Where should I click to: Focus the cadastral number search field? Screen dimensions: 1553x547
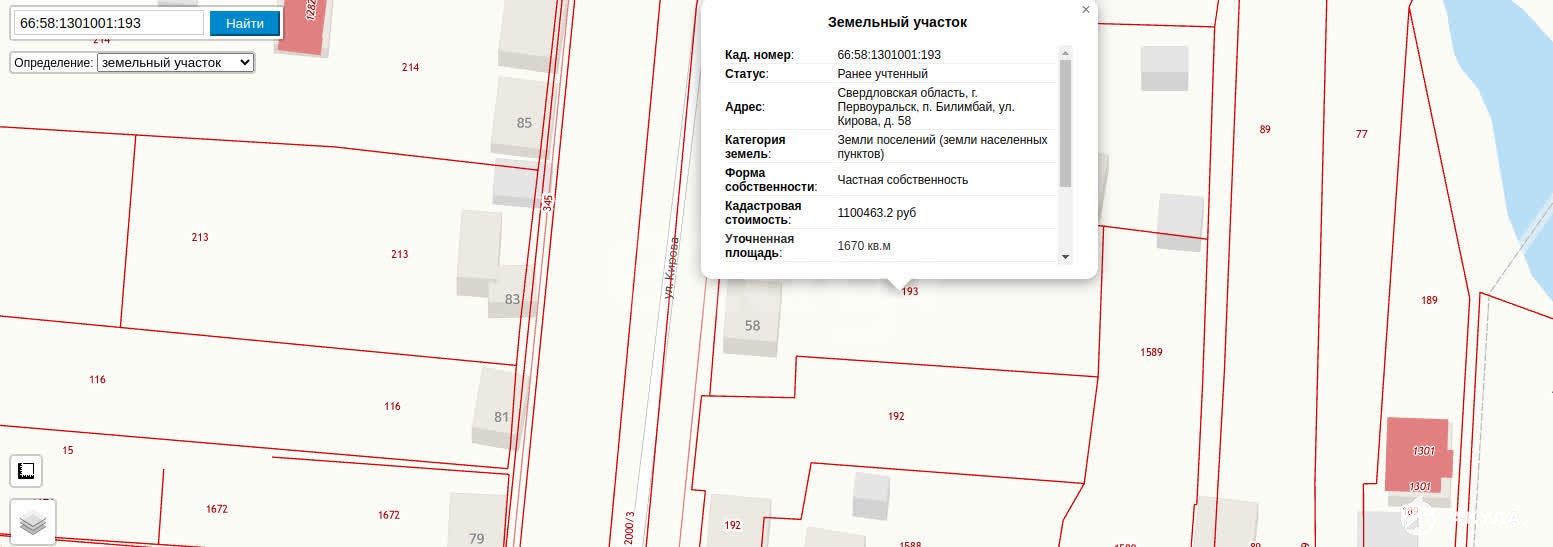(109, 23)
